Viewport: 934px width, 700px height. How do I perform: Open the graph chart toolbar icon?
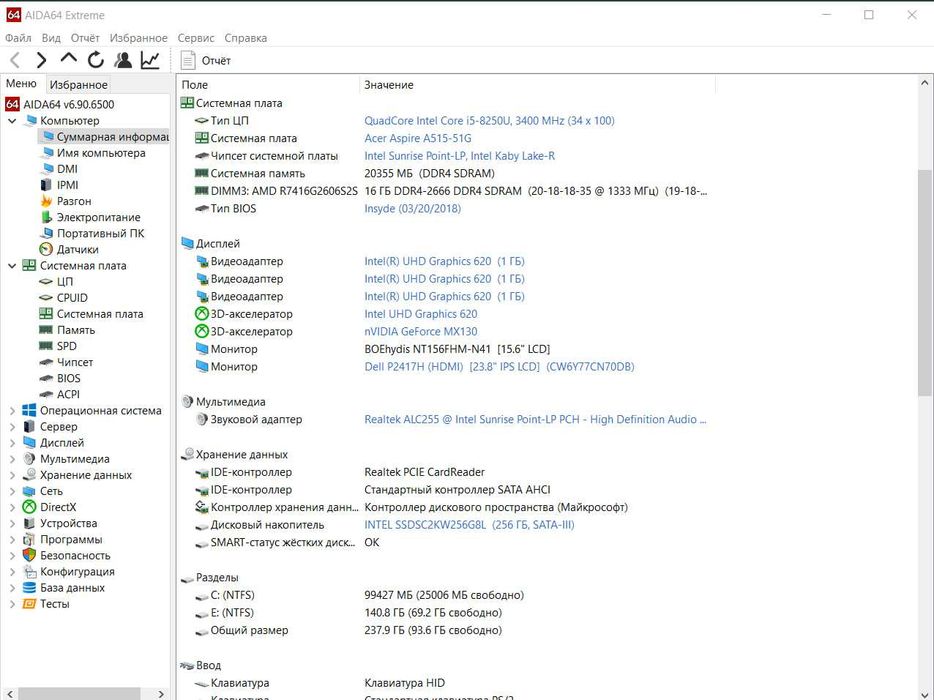pyautogui.click(x=150, y=60)
